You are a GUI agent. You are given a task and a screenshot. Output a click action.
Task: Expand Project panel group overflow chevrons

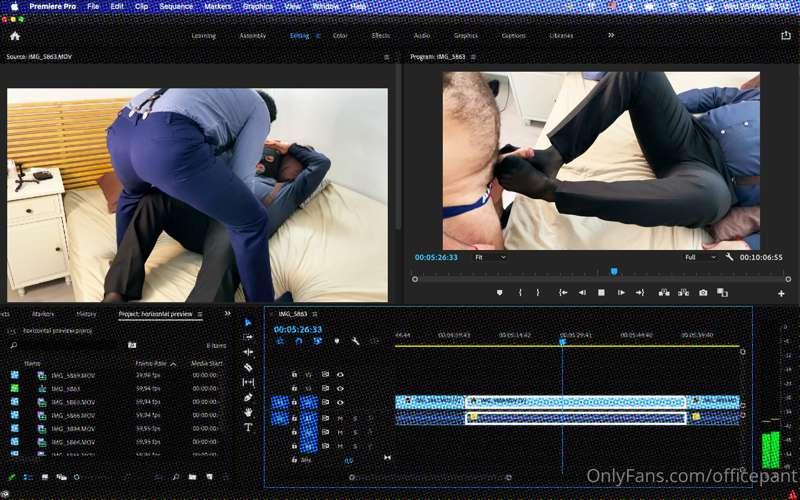(228, 314)
